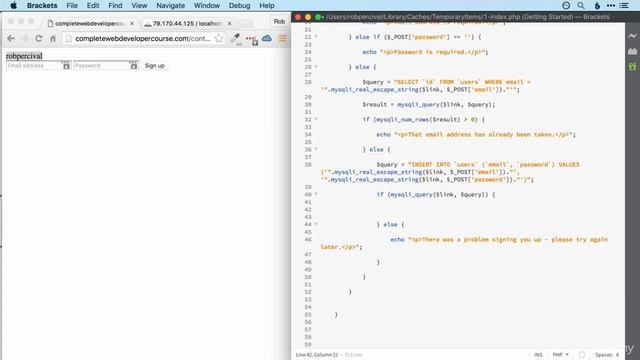Image resolution: width=640 pixels, height=360 pixels.
Task: Collapse the code block at line 26
Action: pyautogui.click(x=316, y=67)
